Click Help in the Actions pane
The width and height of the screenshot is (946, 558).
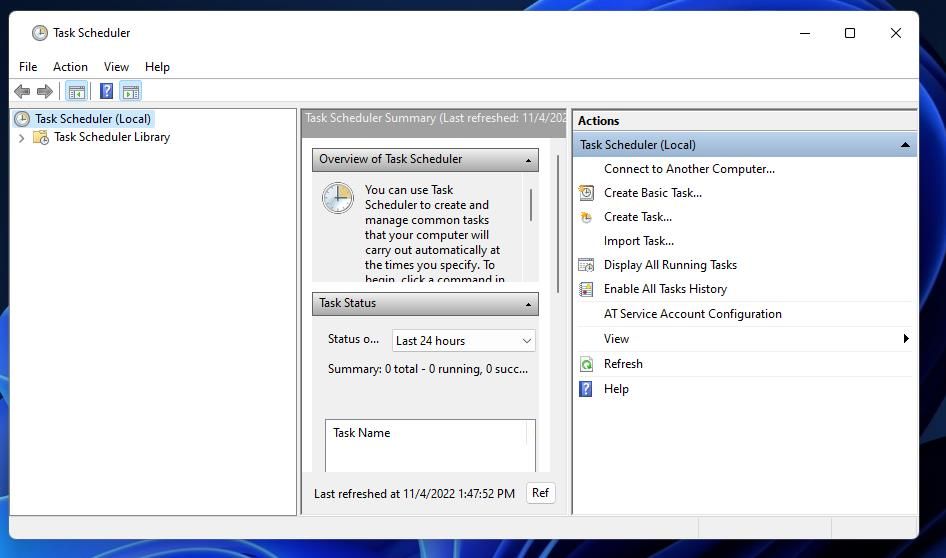coord(616,389)
